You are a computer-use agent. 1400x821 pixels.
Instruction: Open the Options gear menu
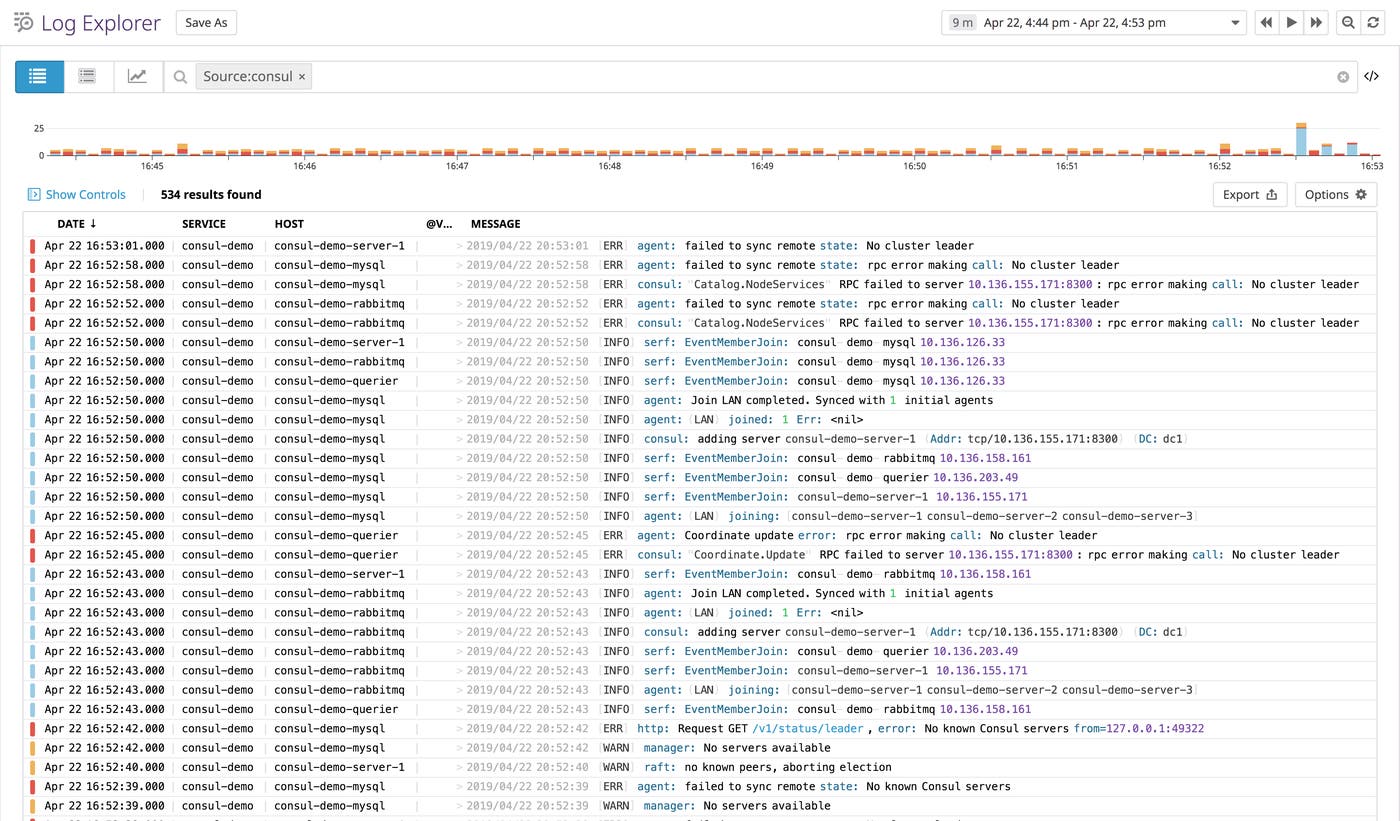pyautogui.click(x=1335, y=194)
